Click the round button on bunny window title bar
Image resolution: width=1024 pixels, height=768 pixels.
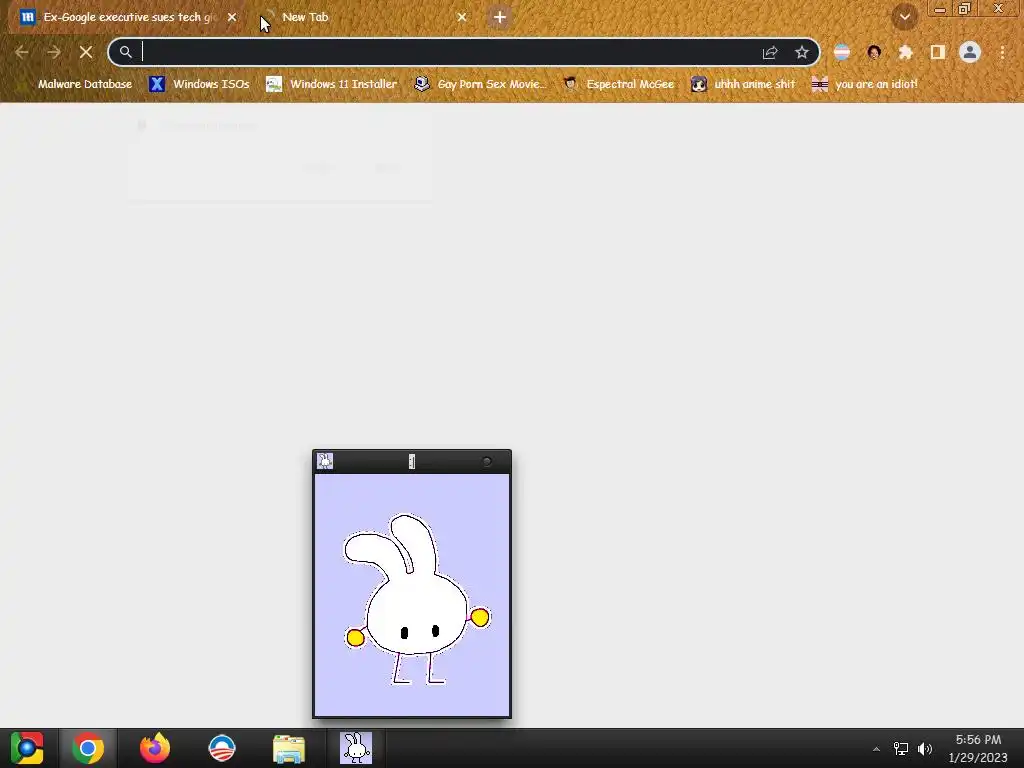pos(487,461)
